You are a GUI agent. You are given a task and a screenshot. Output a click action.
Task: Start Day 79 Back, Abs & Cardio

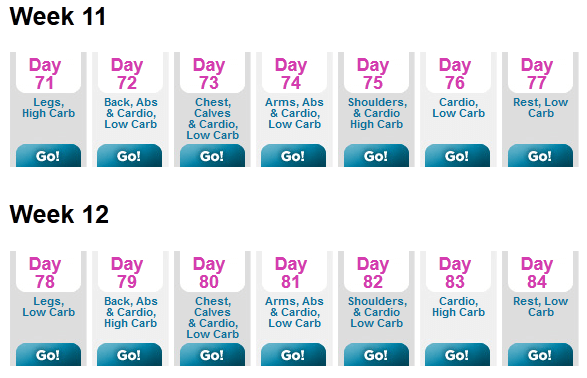[130, 355]
